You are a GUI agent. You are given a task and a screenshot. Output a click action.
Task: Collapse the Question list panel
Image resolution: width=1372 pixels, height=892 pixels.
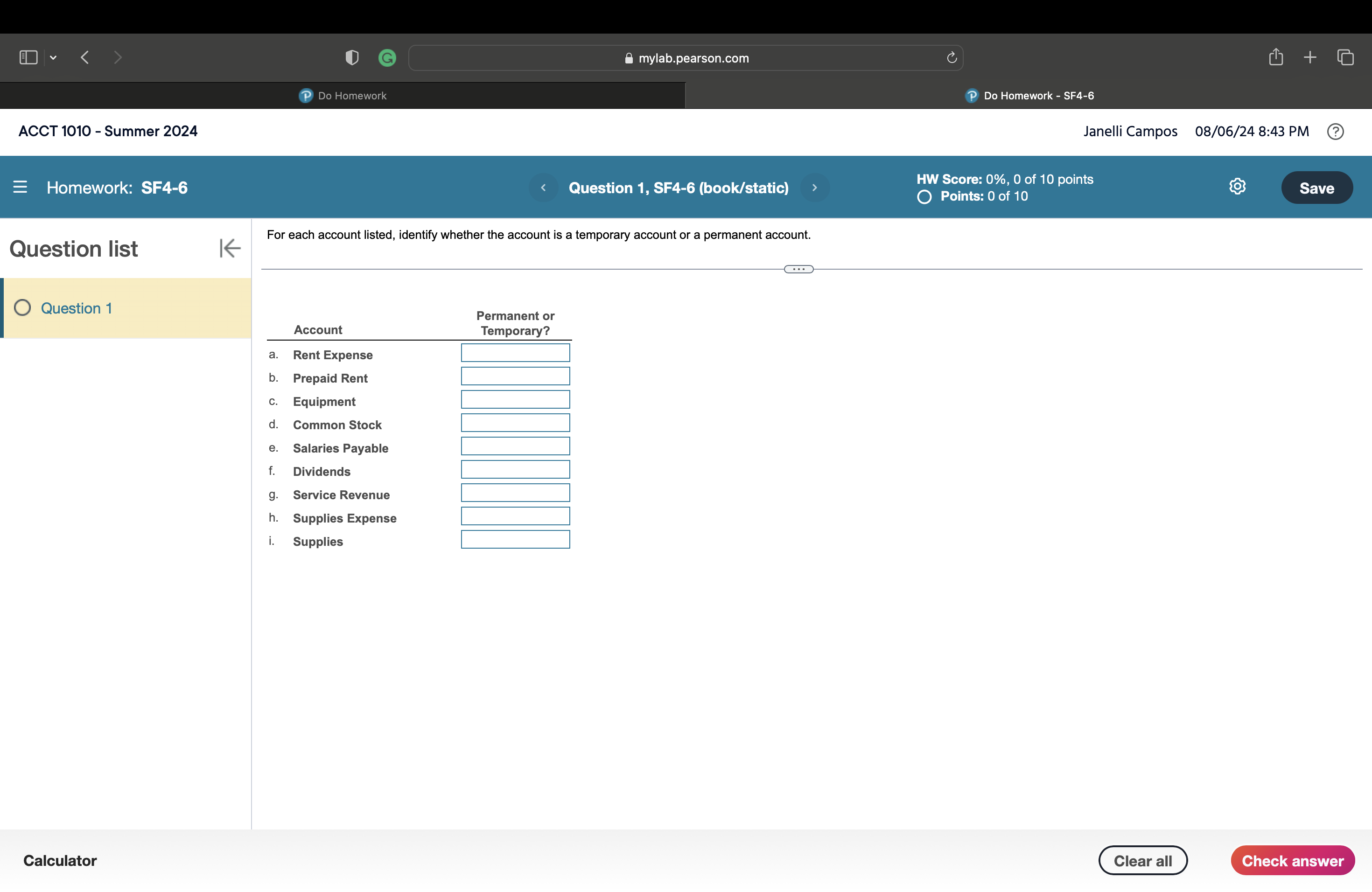[230, 248]
